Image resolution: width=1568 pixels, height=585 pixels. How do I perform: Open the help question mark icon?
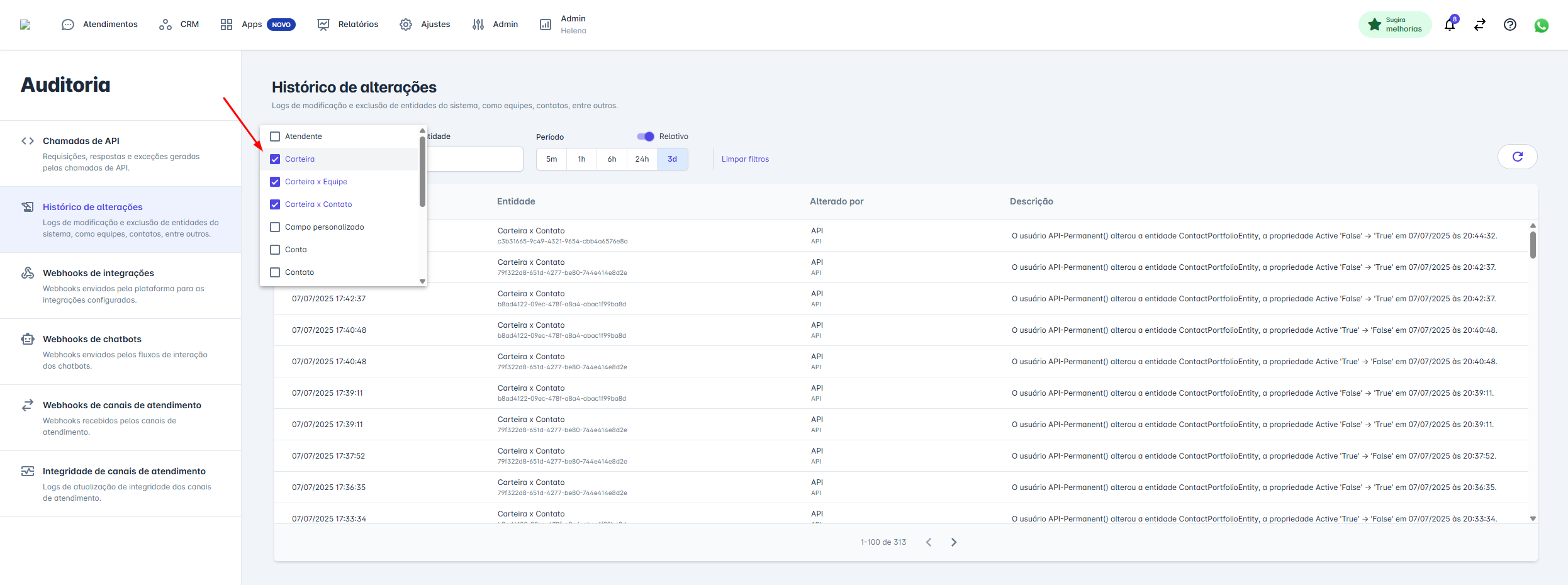[x=1510, y=25]
